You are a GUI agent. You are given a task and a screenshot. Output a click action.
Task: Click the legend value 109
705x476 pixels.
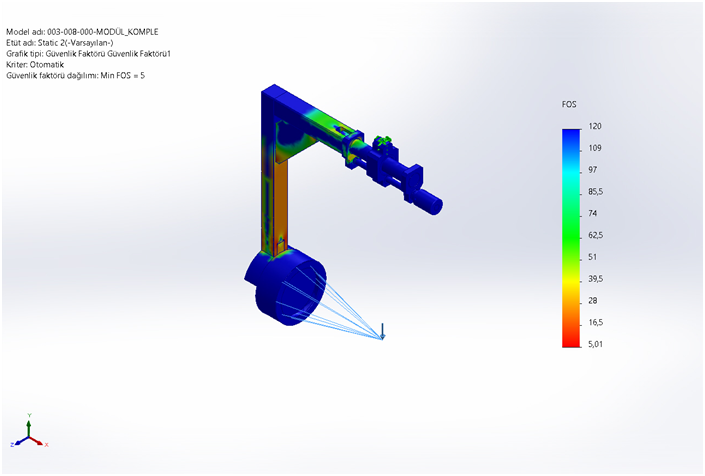(595, 148)
